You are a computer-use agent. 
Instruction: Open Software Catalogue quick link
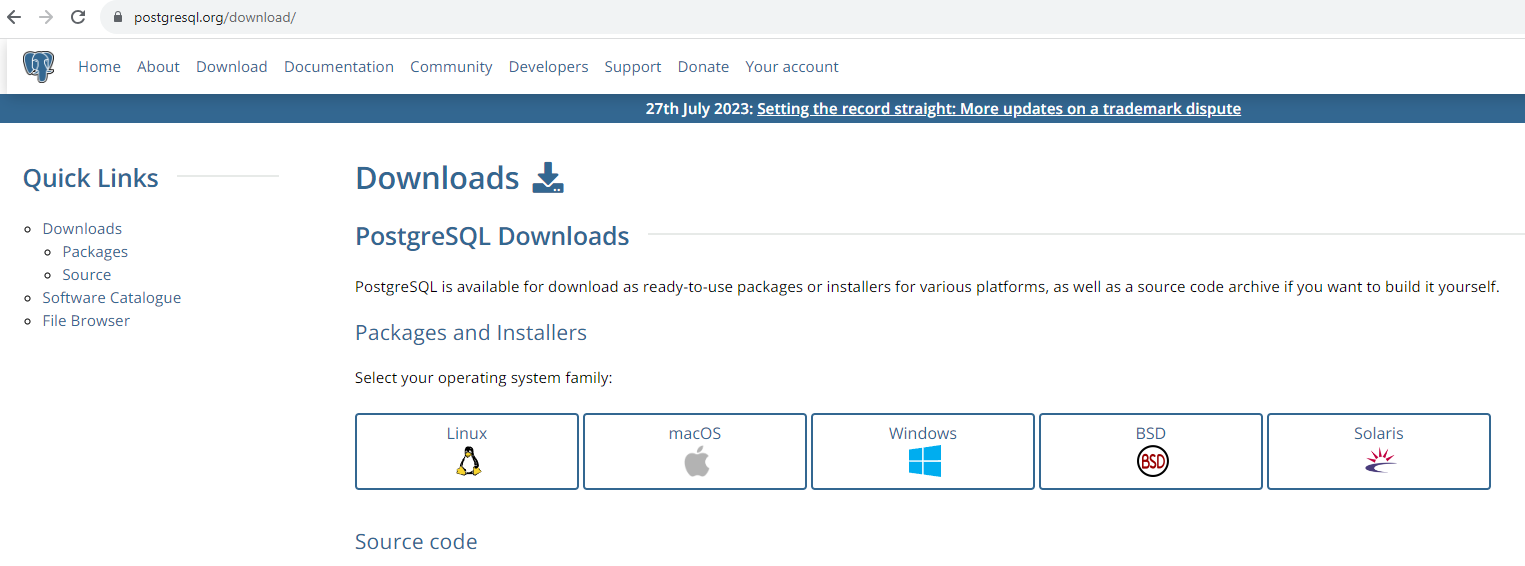pos(111,298)
